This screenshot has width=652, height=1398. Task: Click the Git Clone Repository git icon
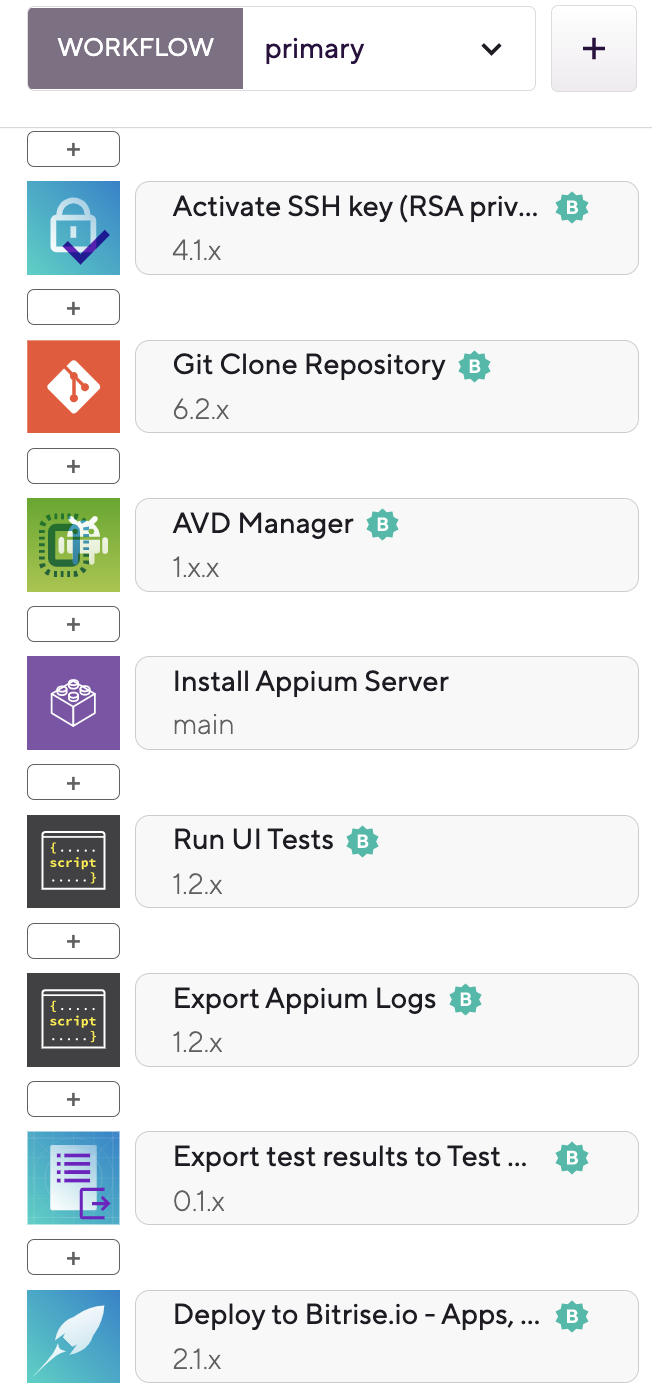click(x=73, y=386)
